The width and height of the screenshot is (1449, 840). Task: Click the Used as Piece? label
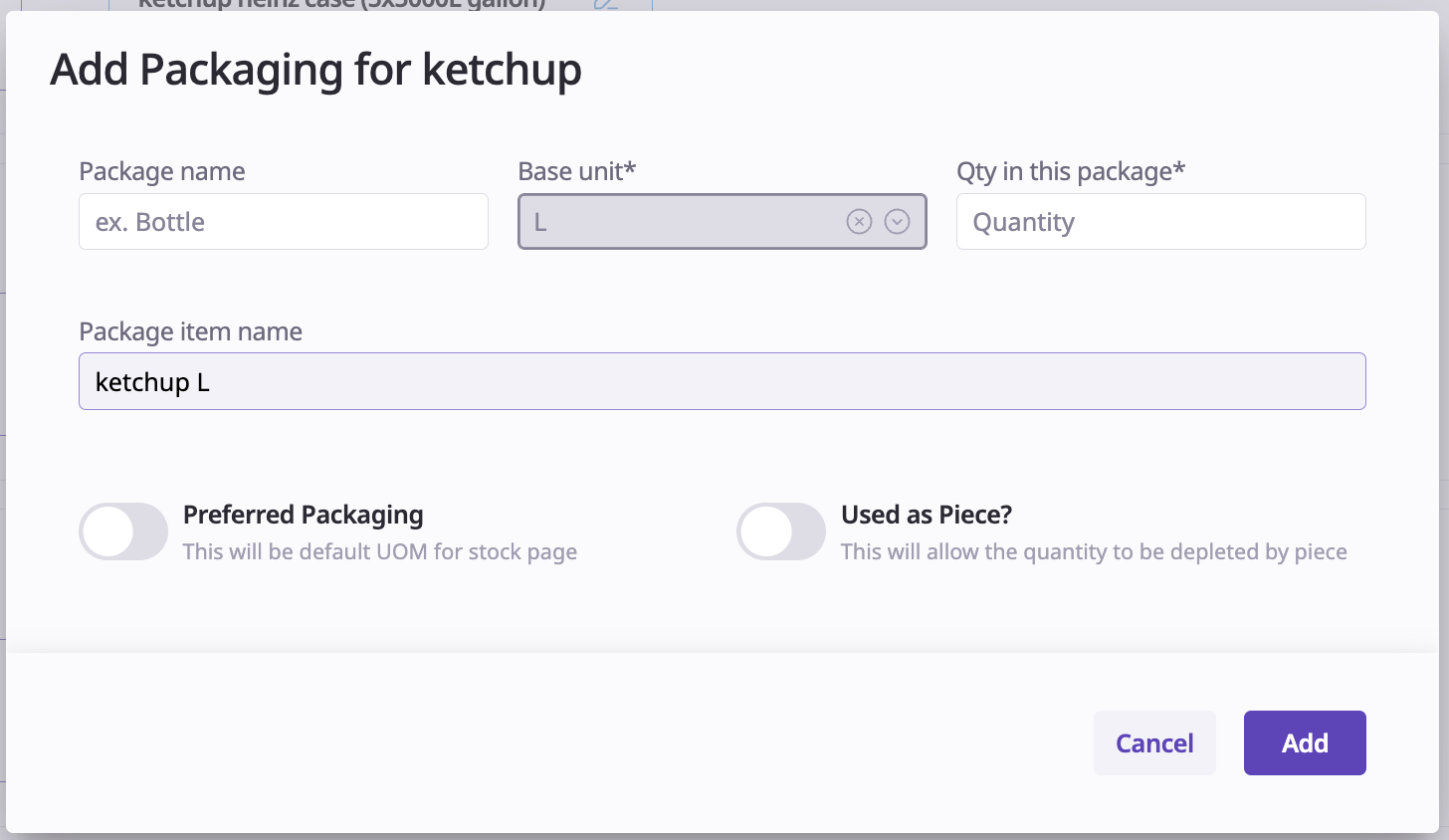(x=927, y=515)
